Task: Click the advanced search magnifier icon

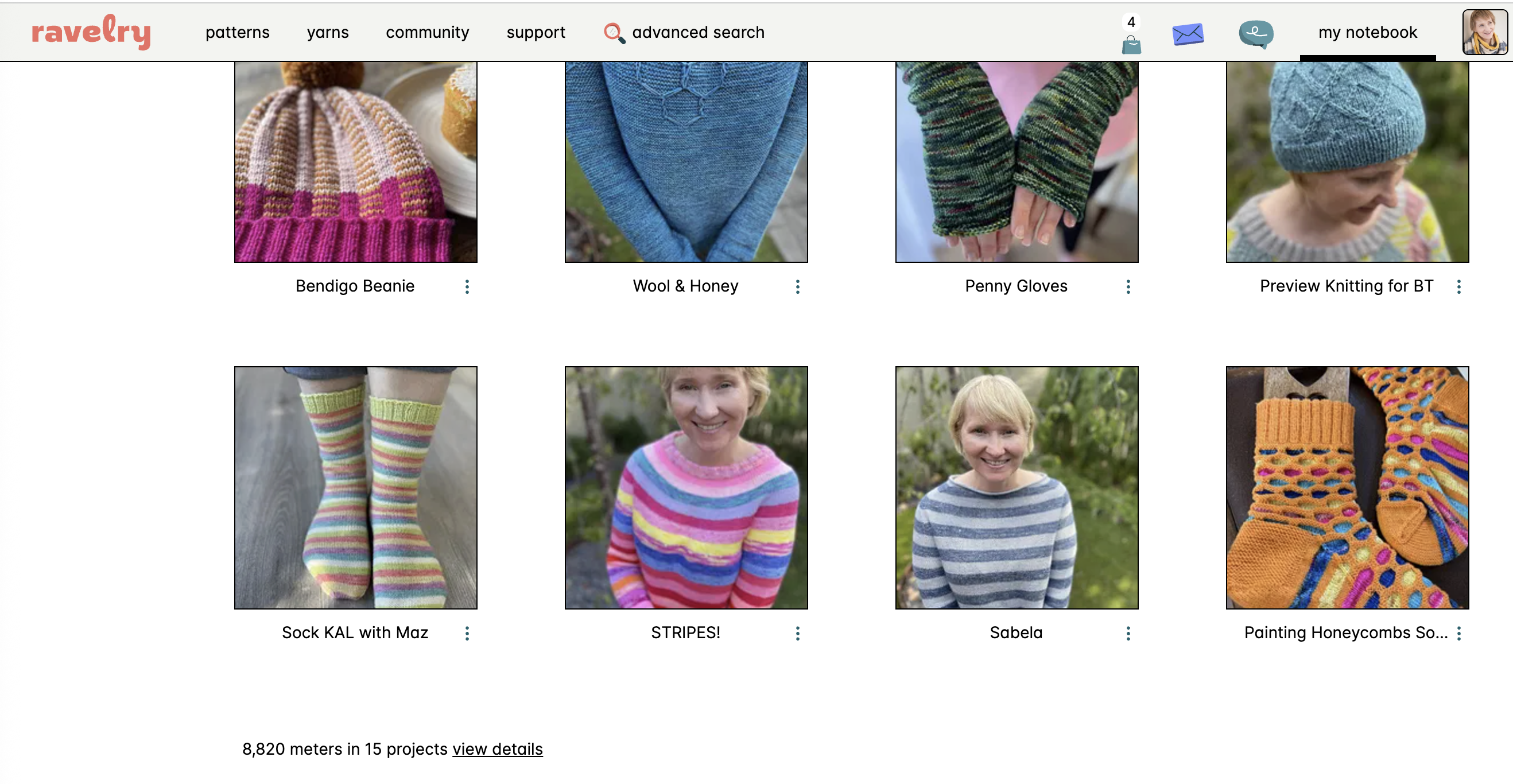Action: [x=614, y=33]
